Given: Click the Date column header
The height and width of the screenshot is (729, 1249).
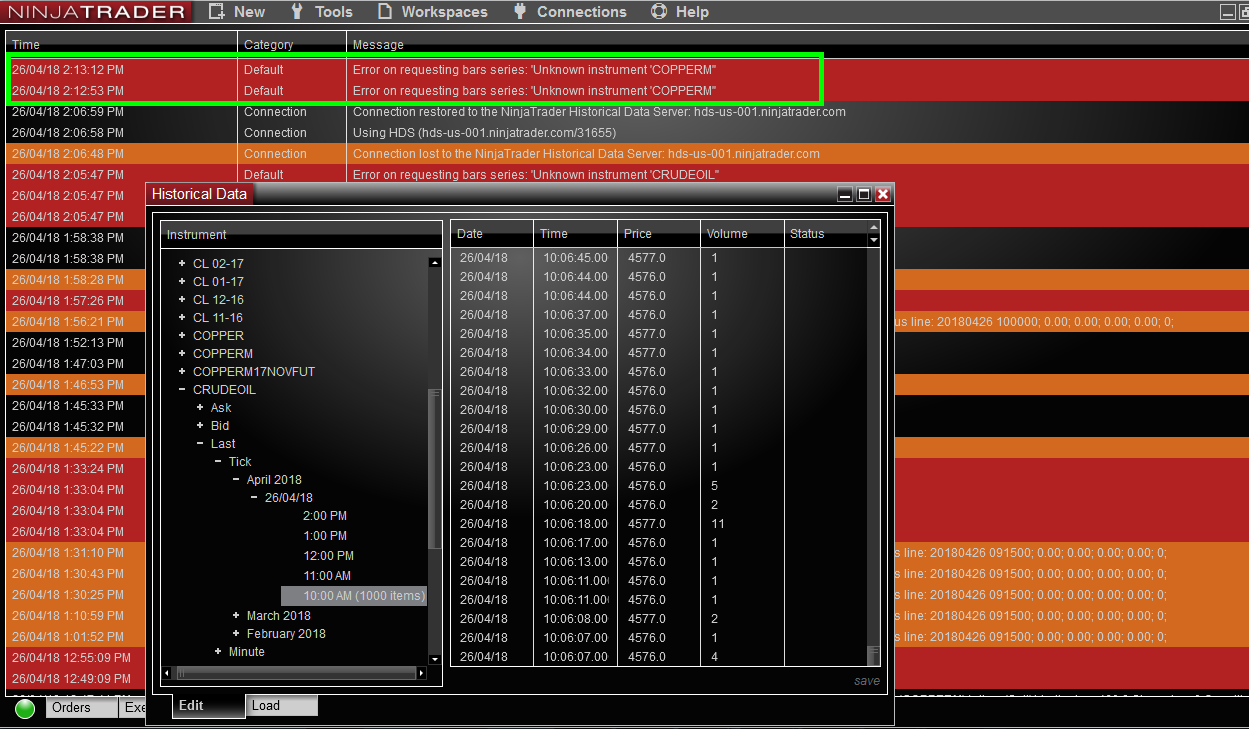Looking at the screenshot, I should pos(492,233).
